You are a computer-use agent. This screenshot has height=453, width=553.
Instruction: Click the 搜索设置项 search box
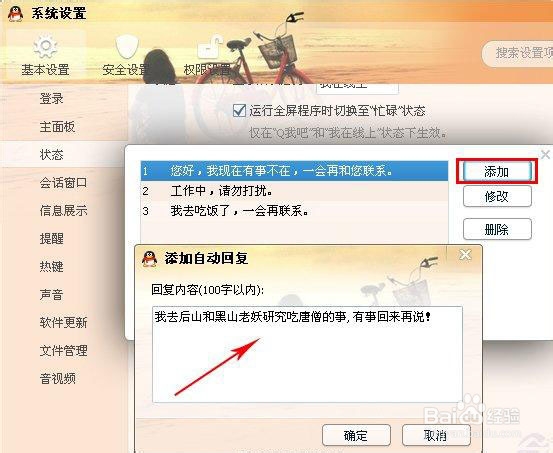click(x=518, y=54)
